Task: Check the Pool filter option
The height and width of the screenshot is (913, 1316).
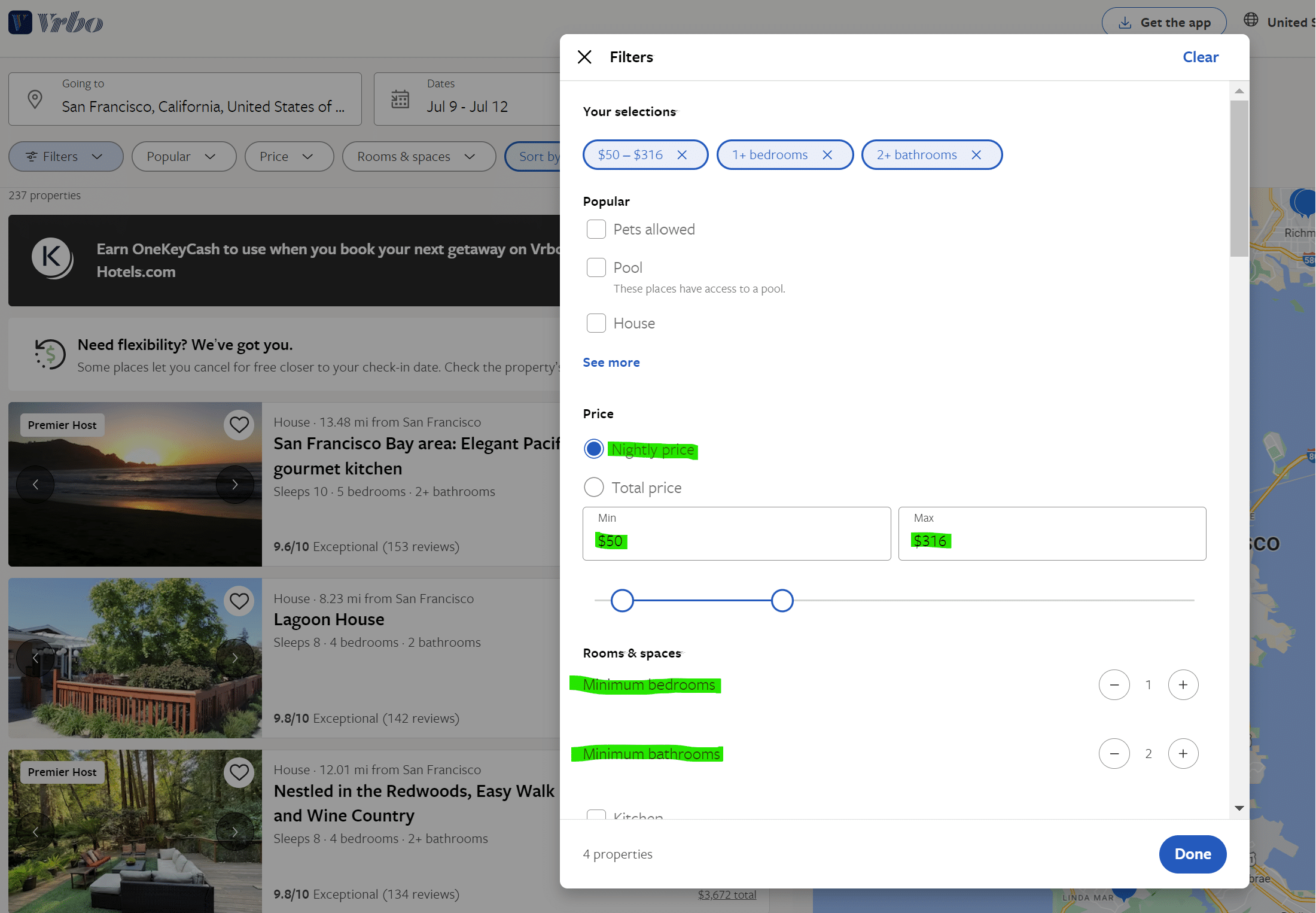Action: coord(596,267)
